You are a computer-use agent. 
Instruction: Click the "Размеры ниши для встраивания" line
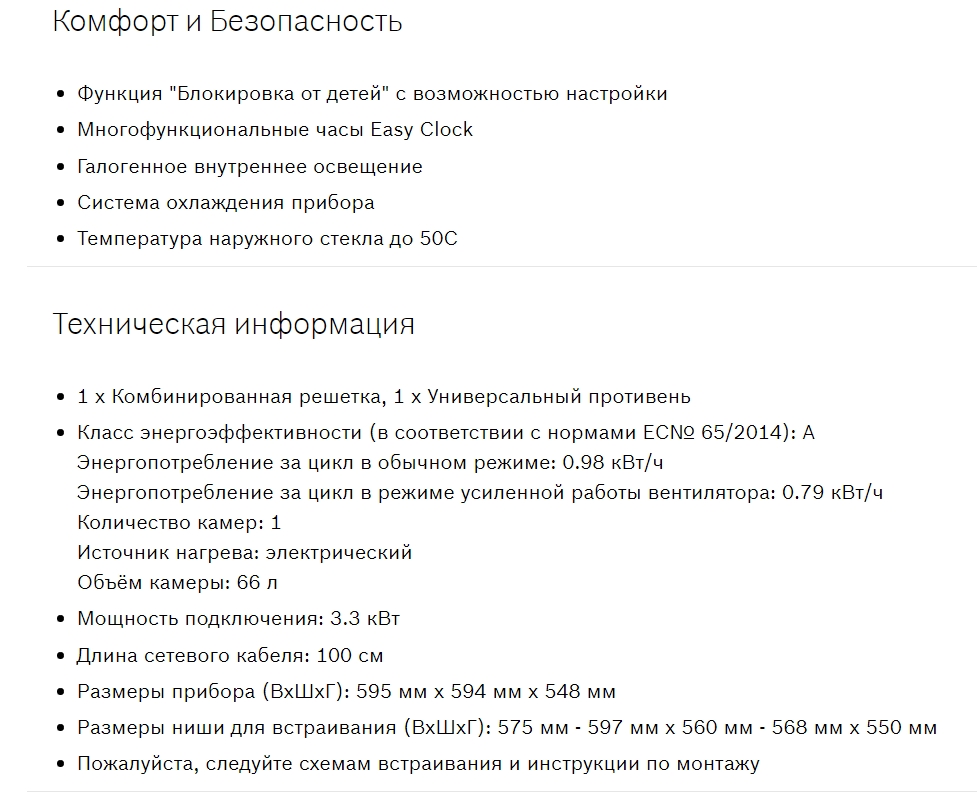tap(507, 728)
